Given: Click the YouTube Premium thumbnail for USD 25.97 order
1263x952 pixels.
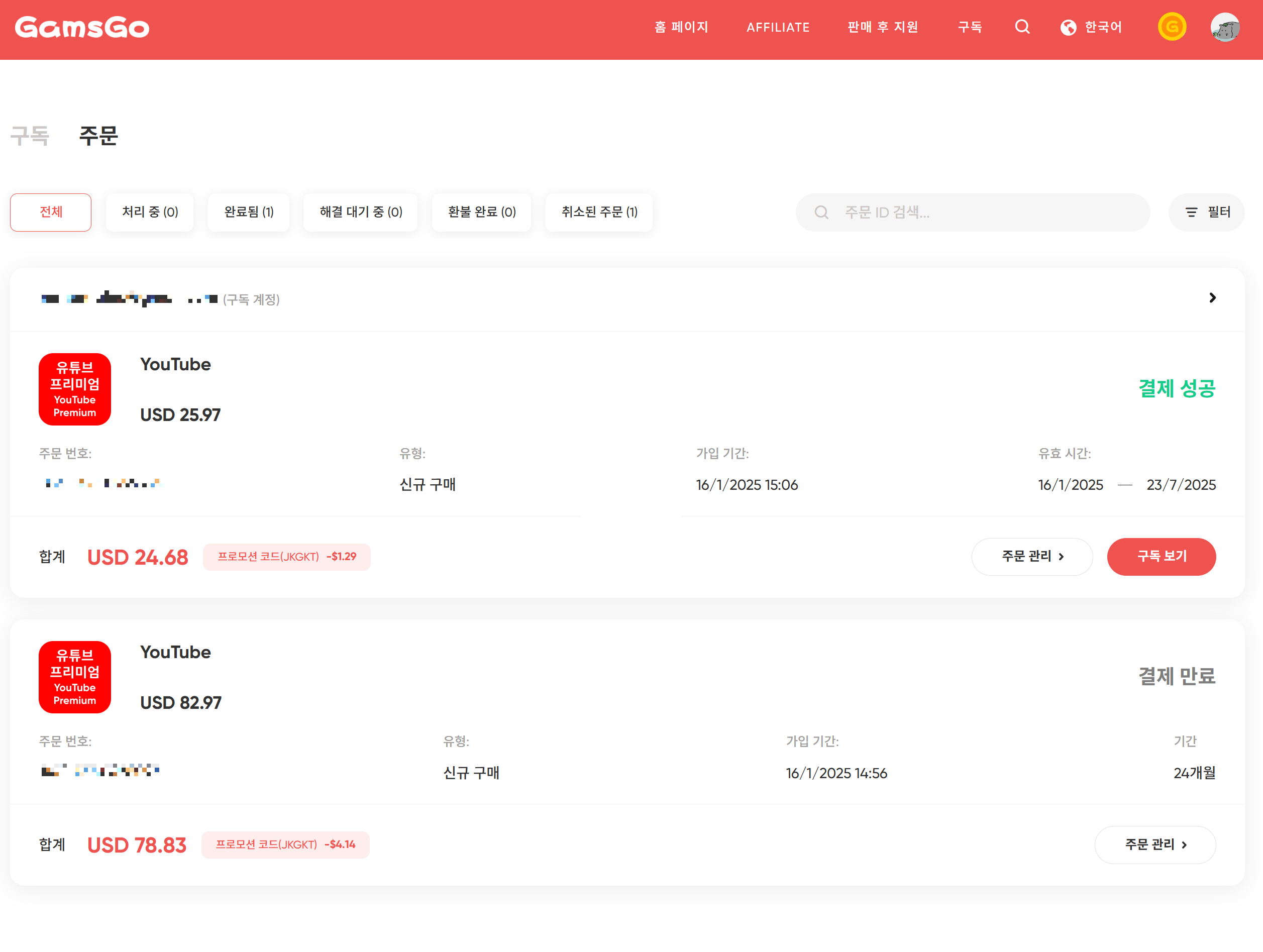Looking at the screenshot, I should coord(75,389).
